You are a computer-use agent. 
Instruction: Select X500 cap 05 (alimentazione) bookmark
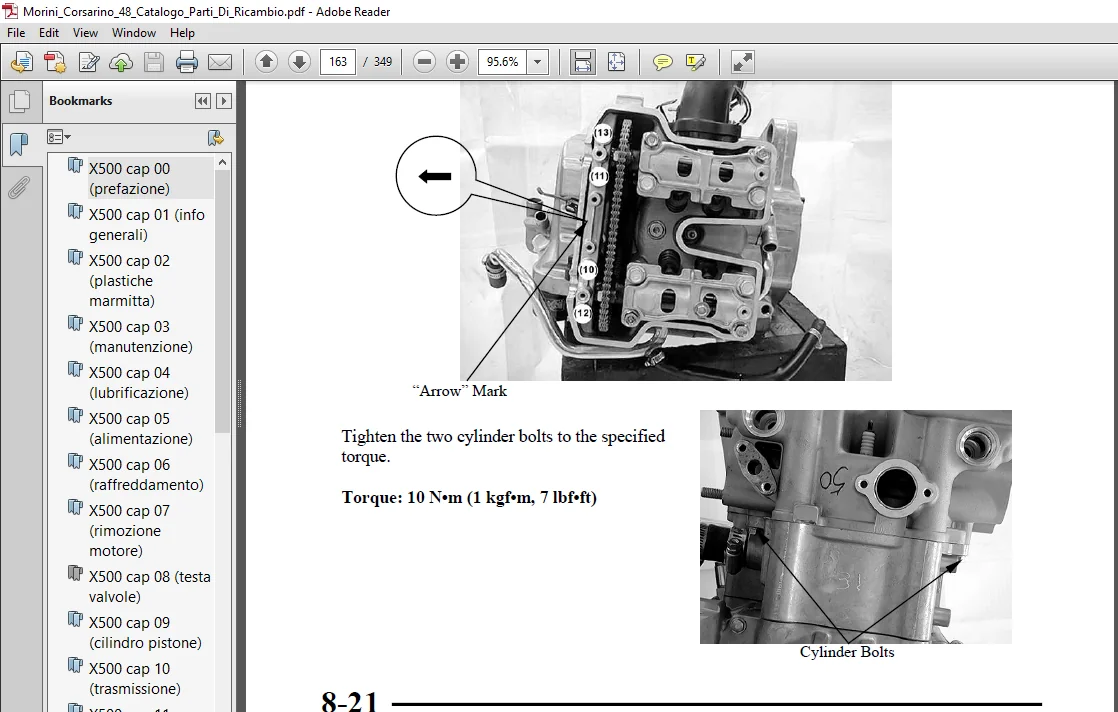pyautogui.click(x=140, y=428)
